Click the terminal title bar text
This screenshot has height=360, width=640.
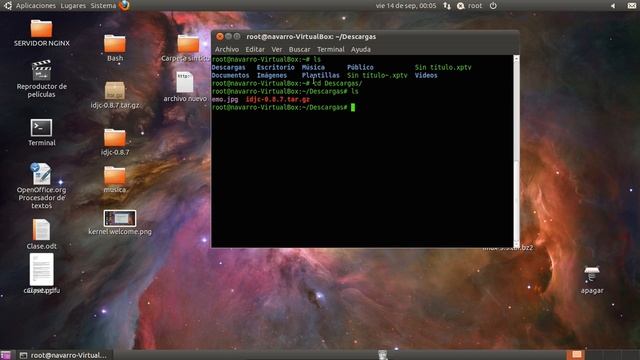click(311, 37)
